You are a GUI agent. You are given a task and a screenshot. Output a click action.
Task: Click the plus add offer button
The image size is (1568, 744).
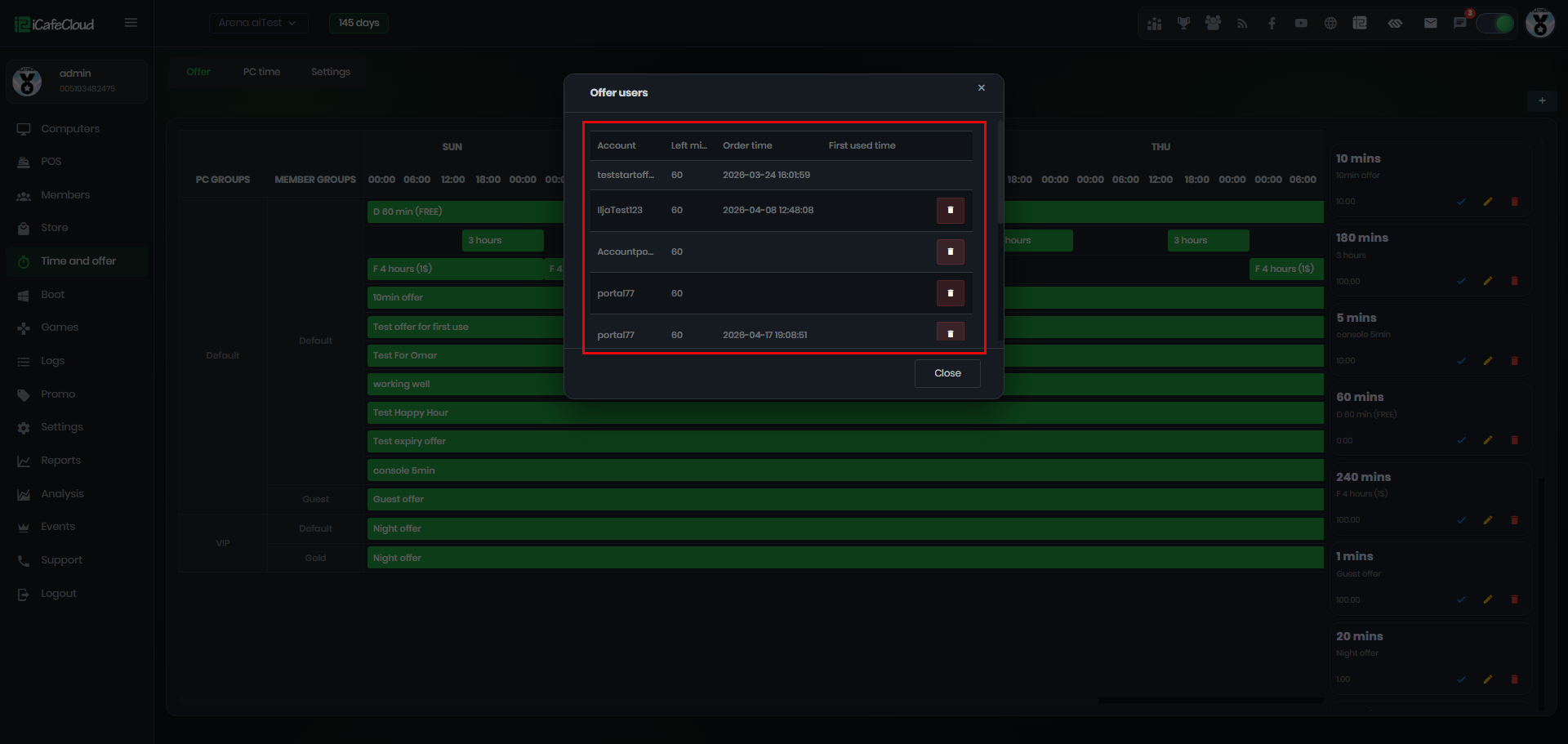pos(1542,100)
